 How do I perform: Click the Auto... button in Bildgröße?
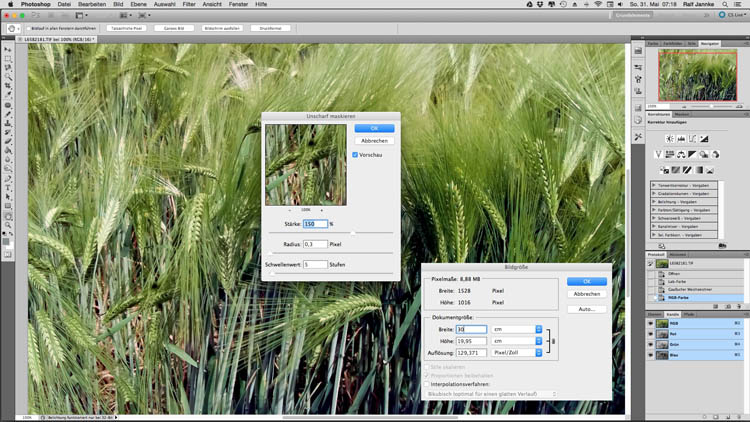pos(586,309)
